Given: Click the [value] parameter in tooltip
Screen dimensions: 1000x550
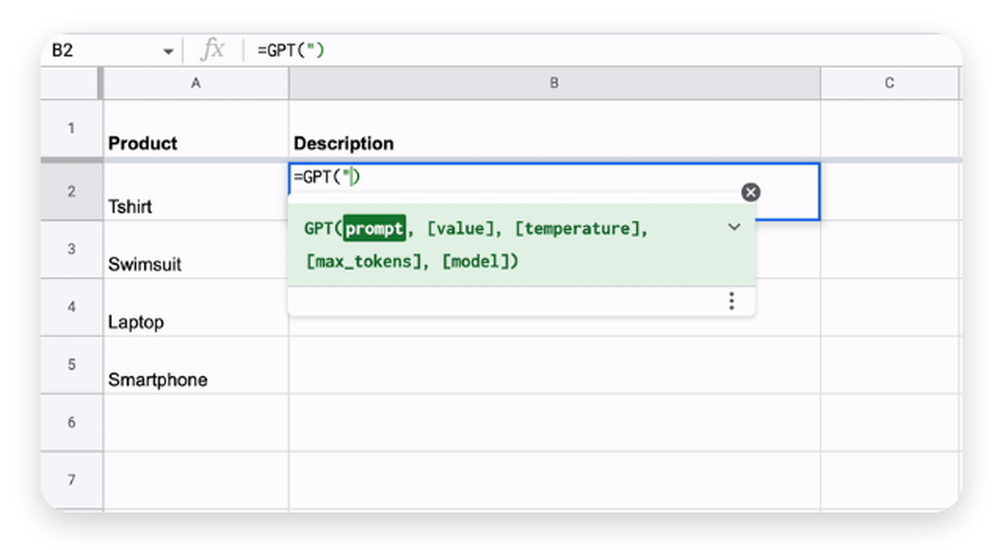Looking at the screenshot, I should click(460, 228).
